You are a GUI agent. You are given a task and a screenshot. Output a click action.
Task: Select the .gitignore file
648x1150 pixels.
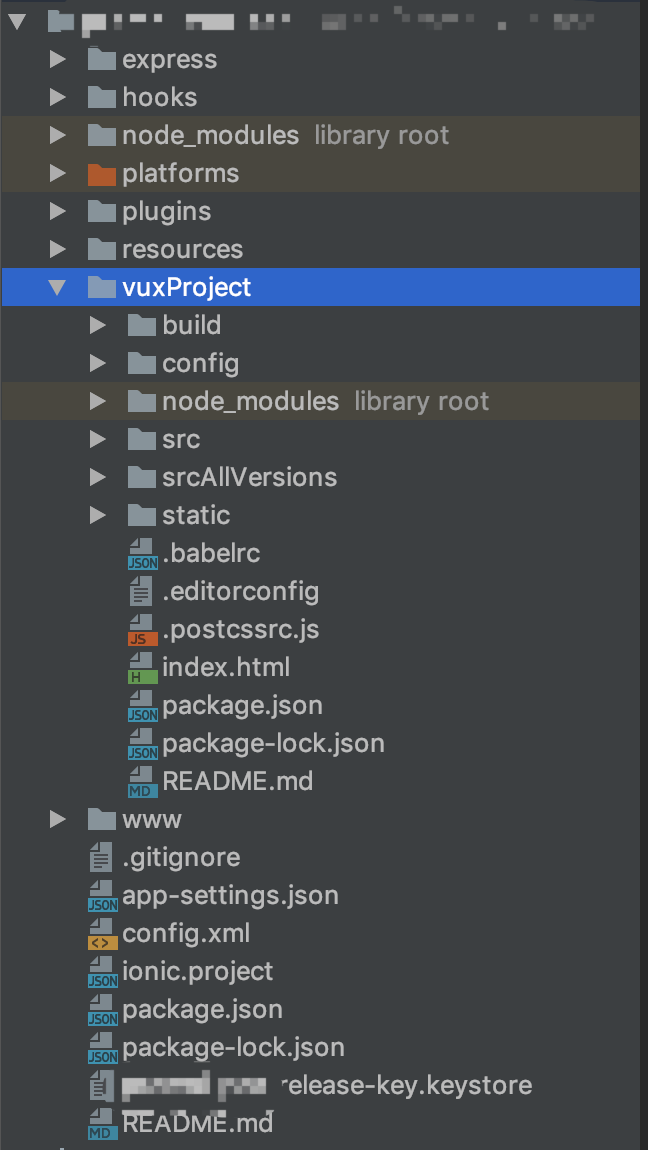click(x=181, y=858)
